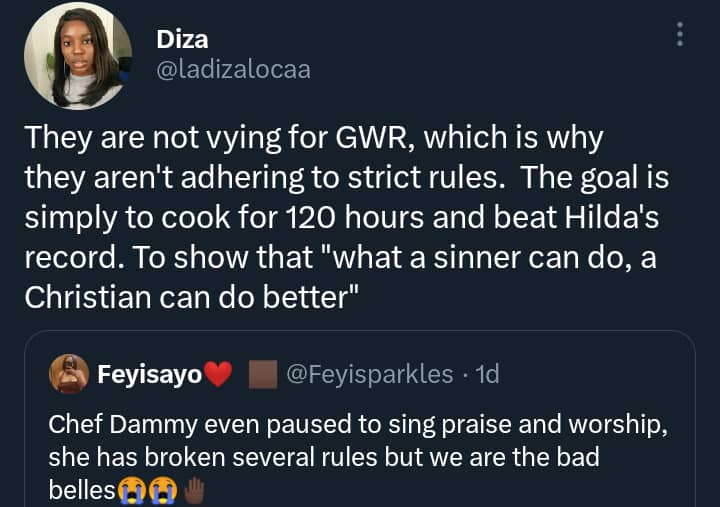Click the 1d timestamp on quoted tweet
Viewport: 720px width, 507px height.
click(488, 375)
